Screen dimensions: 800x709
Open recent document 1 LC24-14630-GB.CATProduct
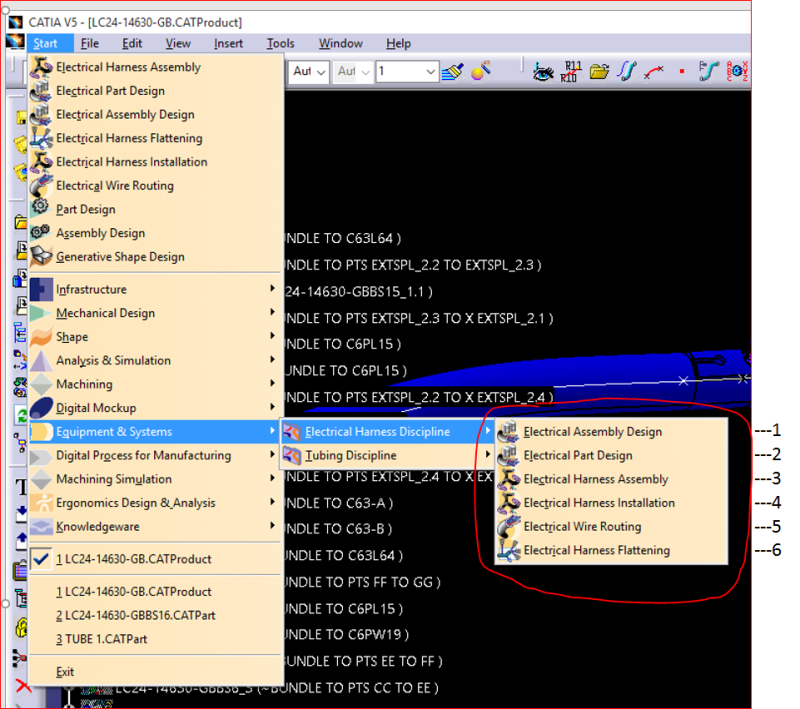click(156, 592)
